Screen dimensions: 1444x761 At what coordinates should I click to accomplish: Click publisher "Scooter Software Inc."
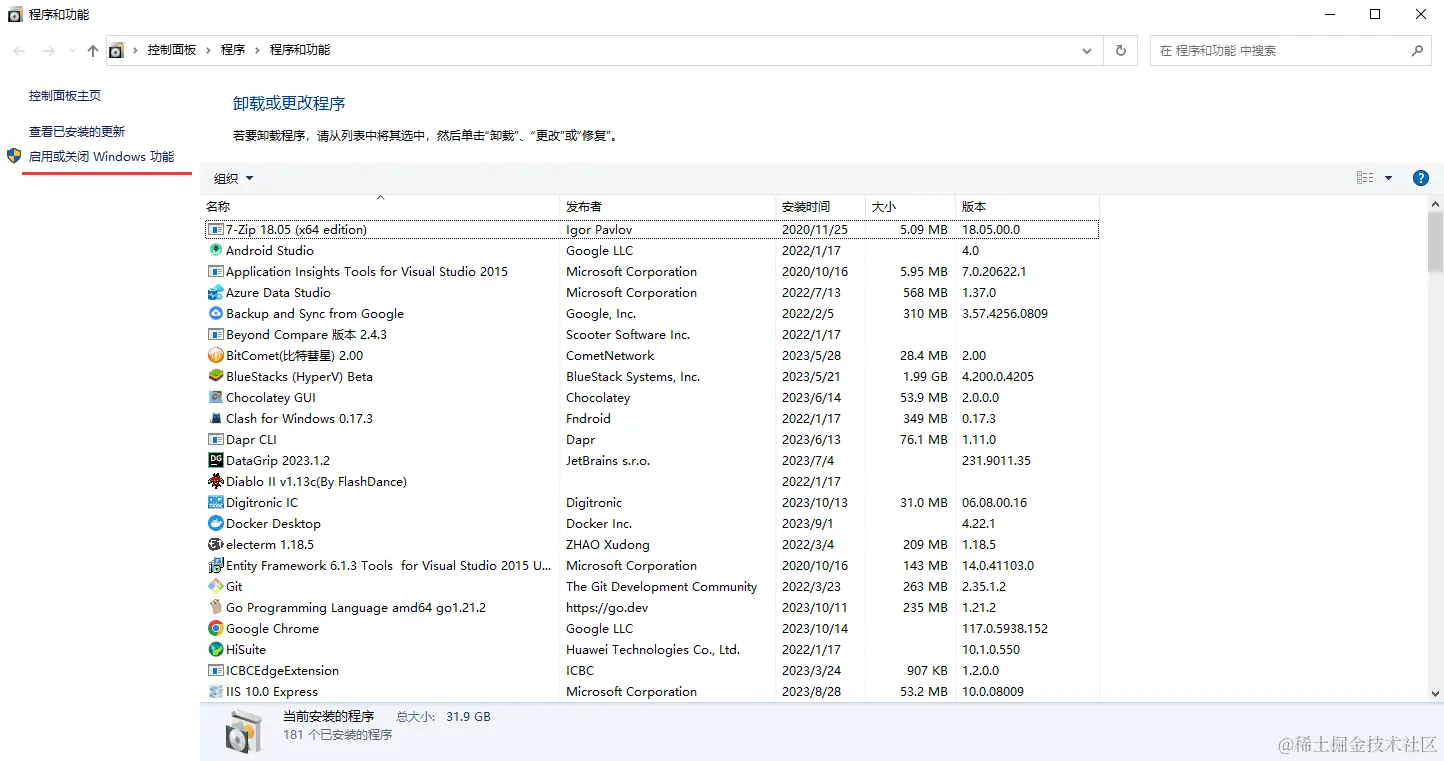point(628,335)
